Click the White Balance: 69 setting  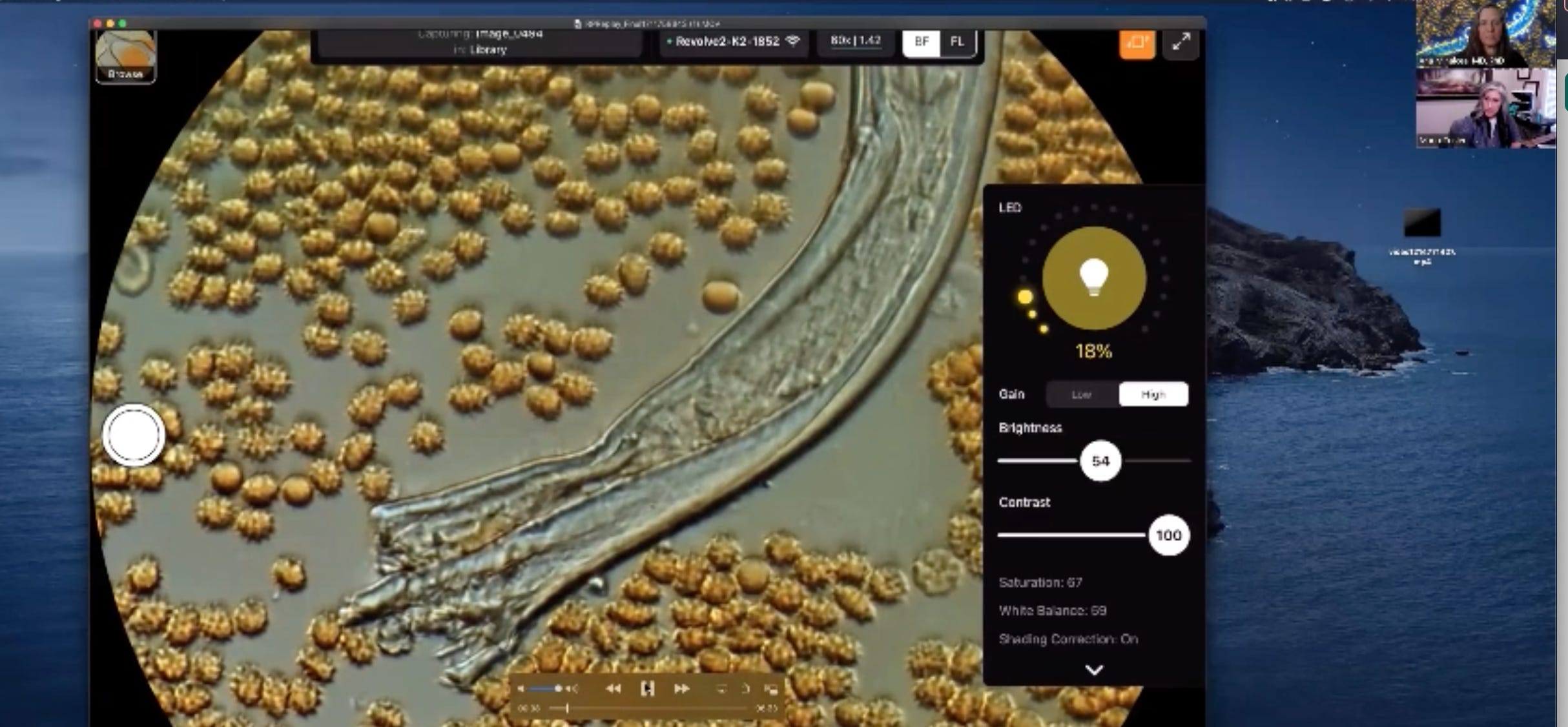point(1053,611)
